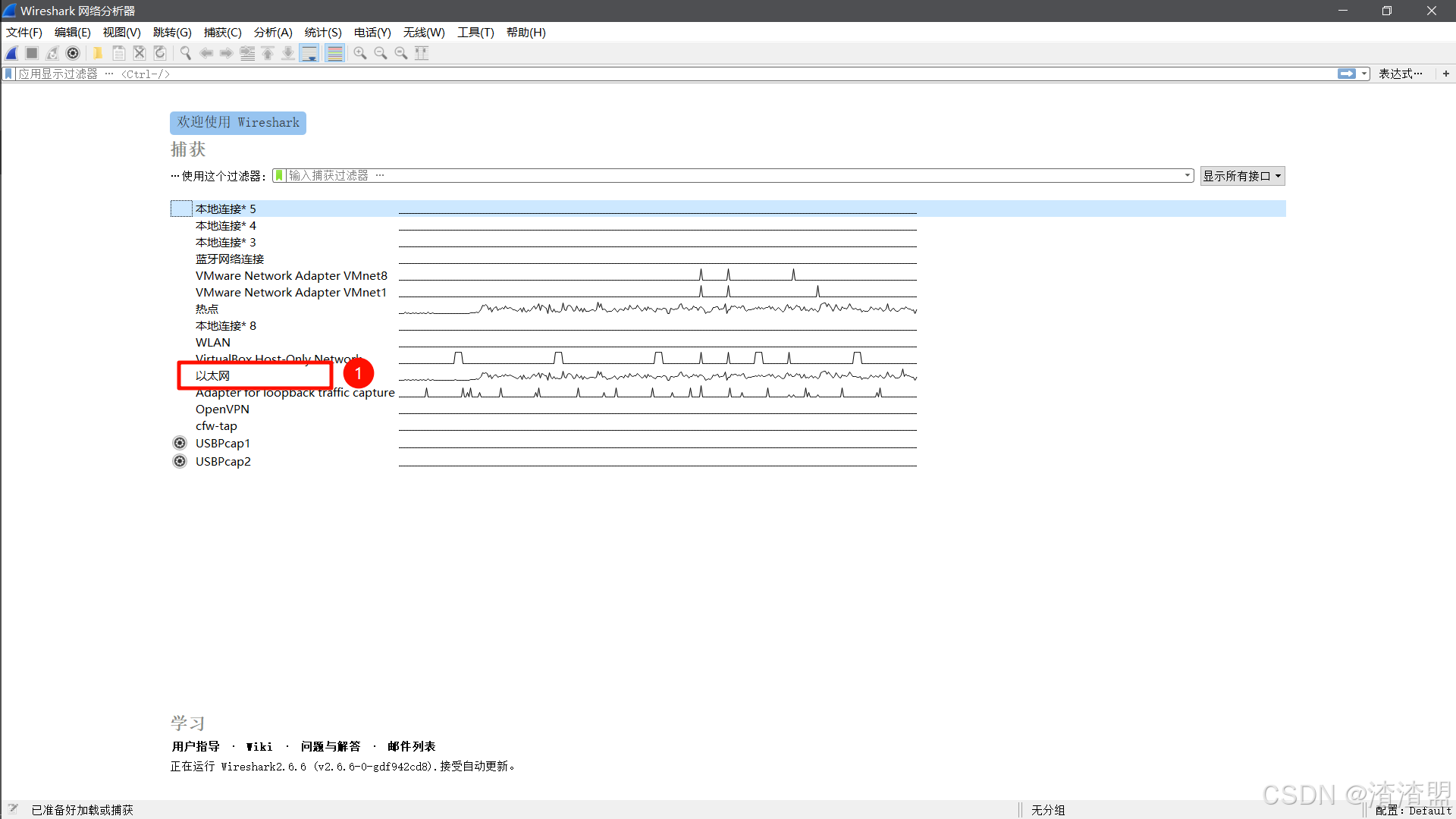This screenshot has height=819, width=1456.
Task: Click the 表达式… button
Action: (1400, 74)
